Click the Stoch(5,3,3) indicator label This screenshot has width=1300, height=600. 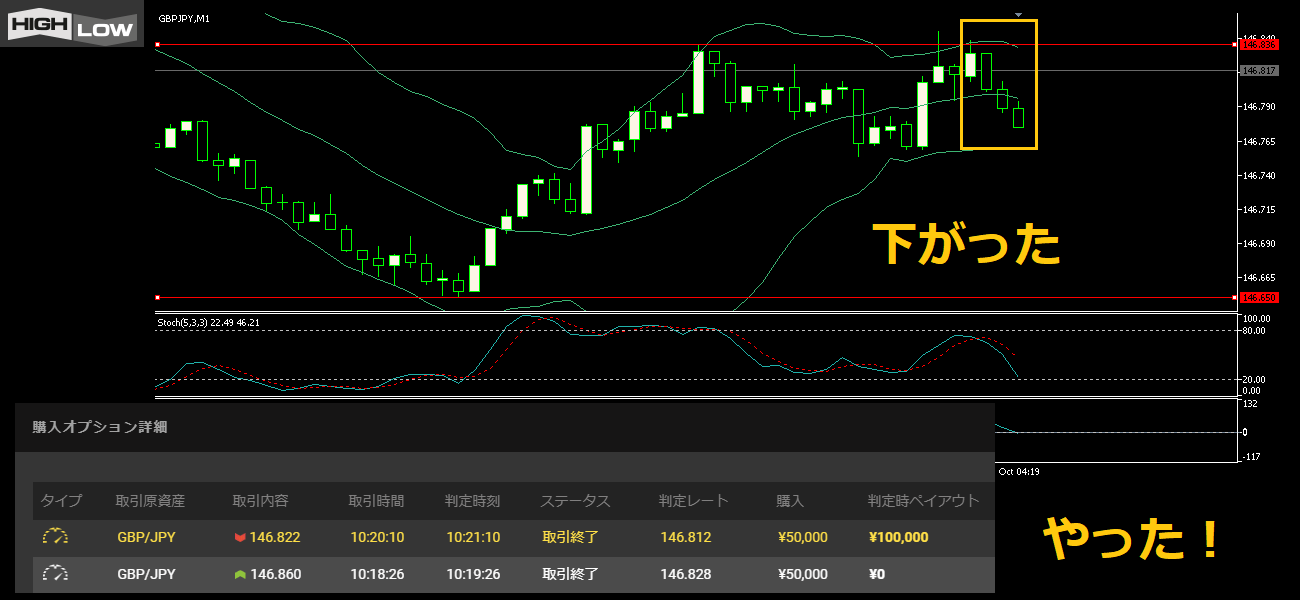(x=209, y=323)
